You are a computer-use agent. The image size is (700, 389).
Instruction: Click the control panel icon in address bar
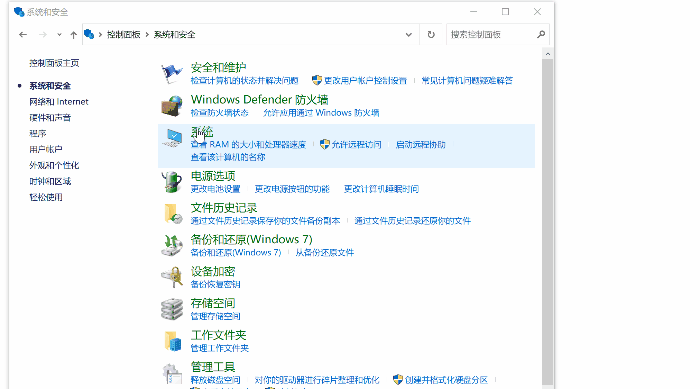(89, 34)
